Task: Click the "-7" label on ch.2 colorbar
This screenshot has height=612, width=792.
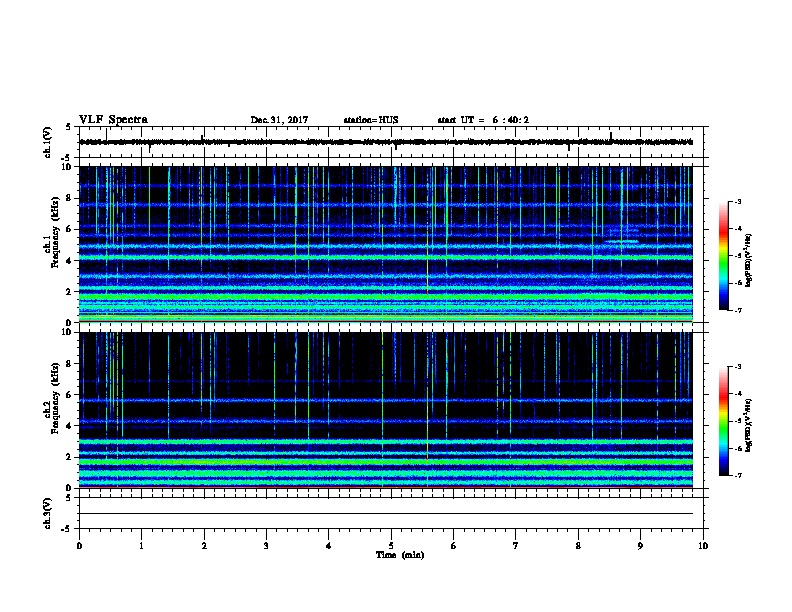Action: click(737, 476)
